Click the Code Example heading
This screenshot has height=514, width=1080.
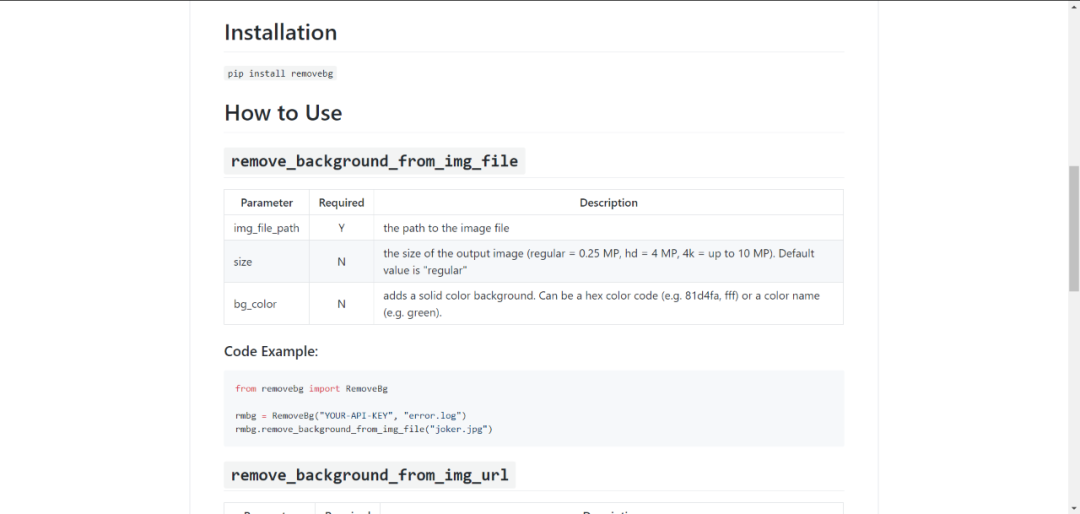point(271,351)
